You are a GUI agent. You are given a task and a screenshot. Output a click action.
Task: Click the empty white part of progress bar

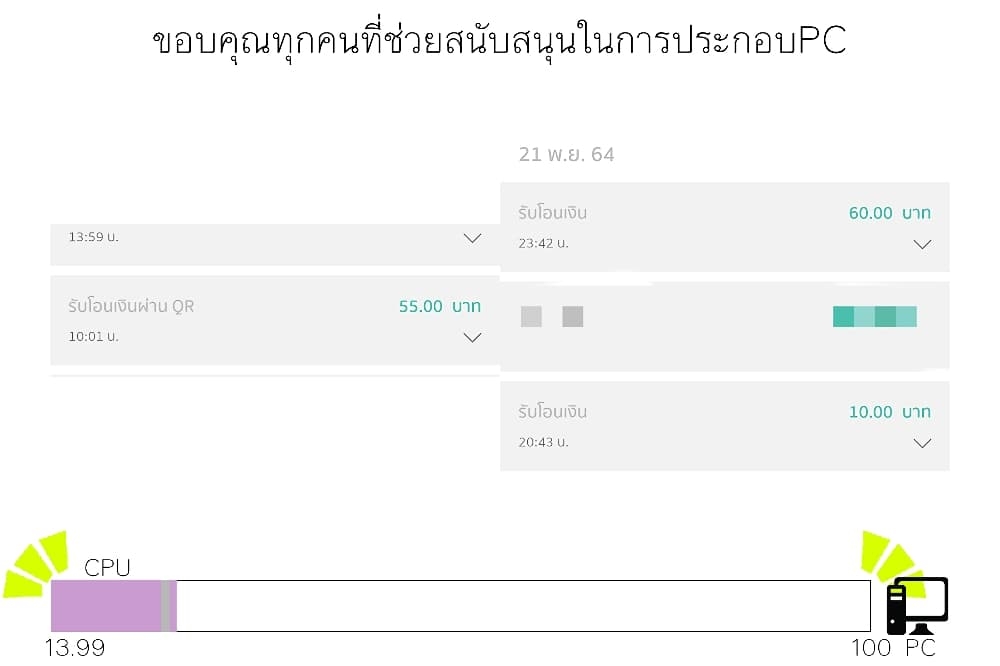click(520, 606)
